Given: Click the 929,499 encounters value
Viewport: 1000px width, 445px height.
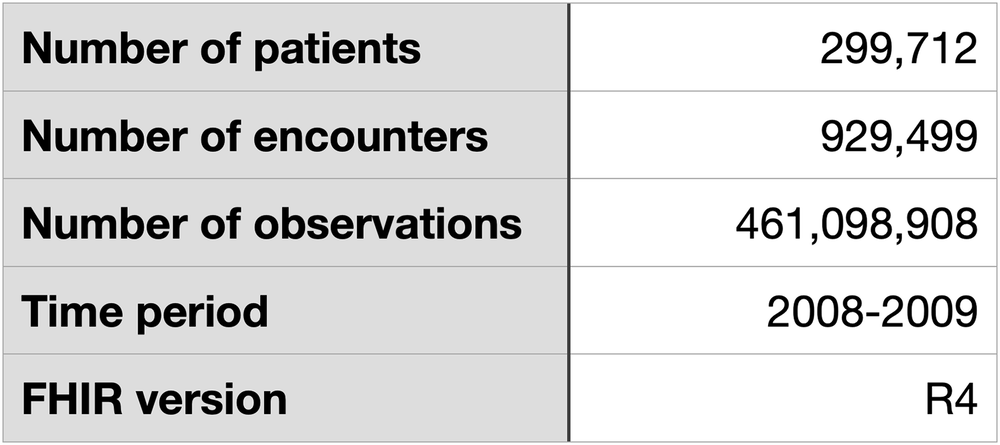Looking at the screenshot, I should click(x=898, y=136).
